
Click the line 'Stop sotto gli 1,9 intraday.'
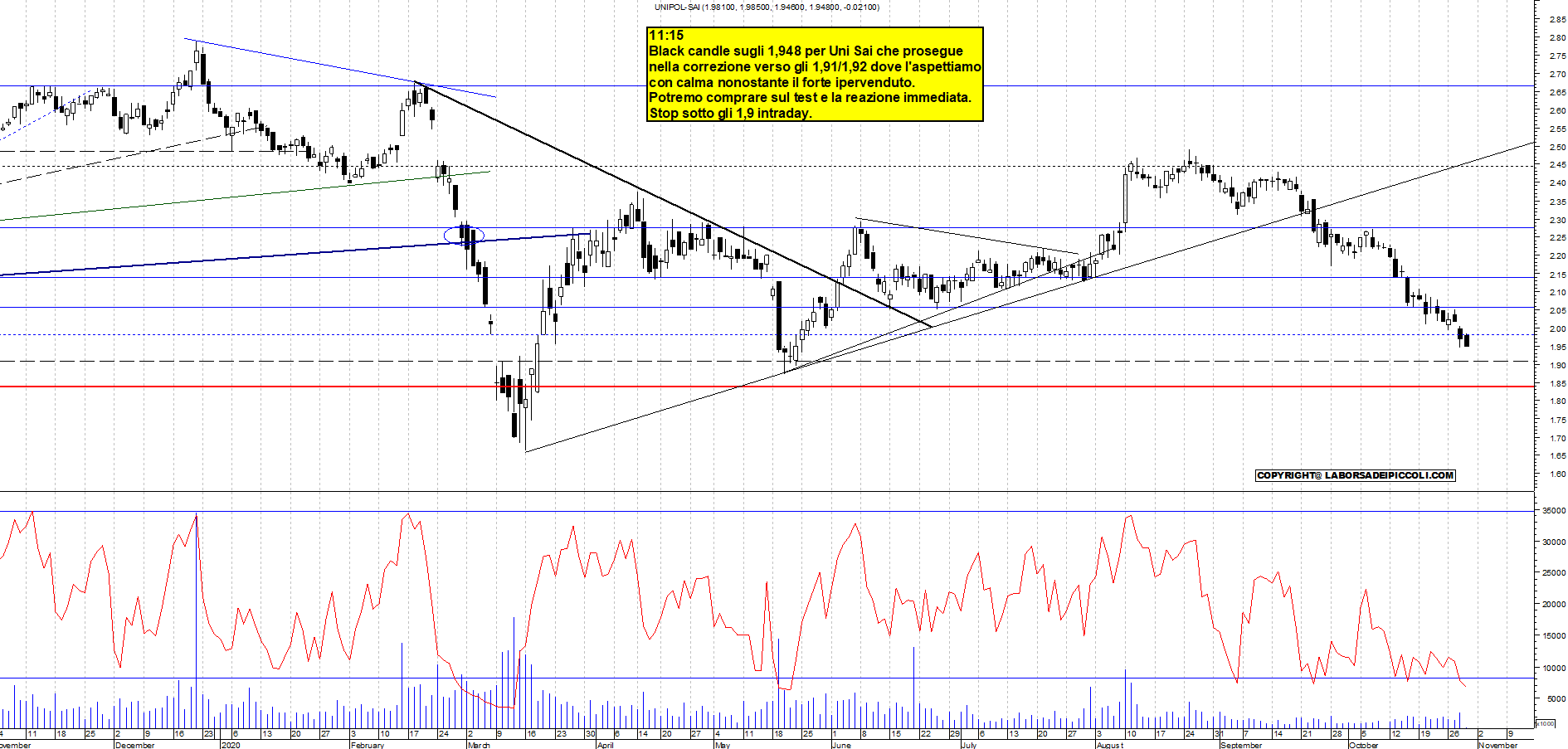[x=730, y=113]
